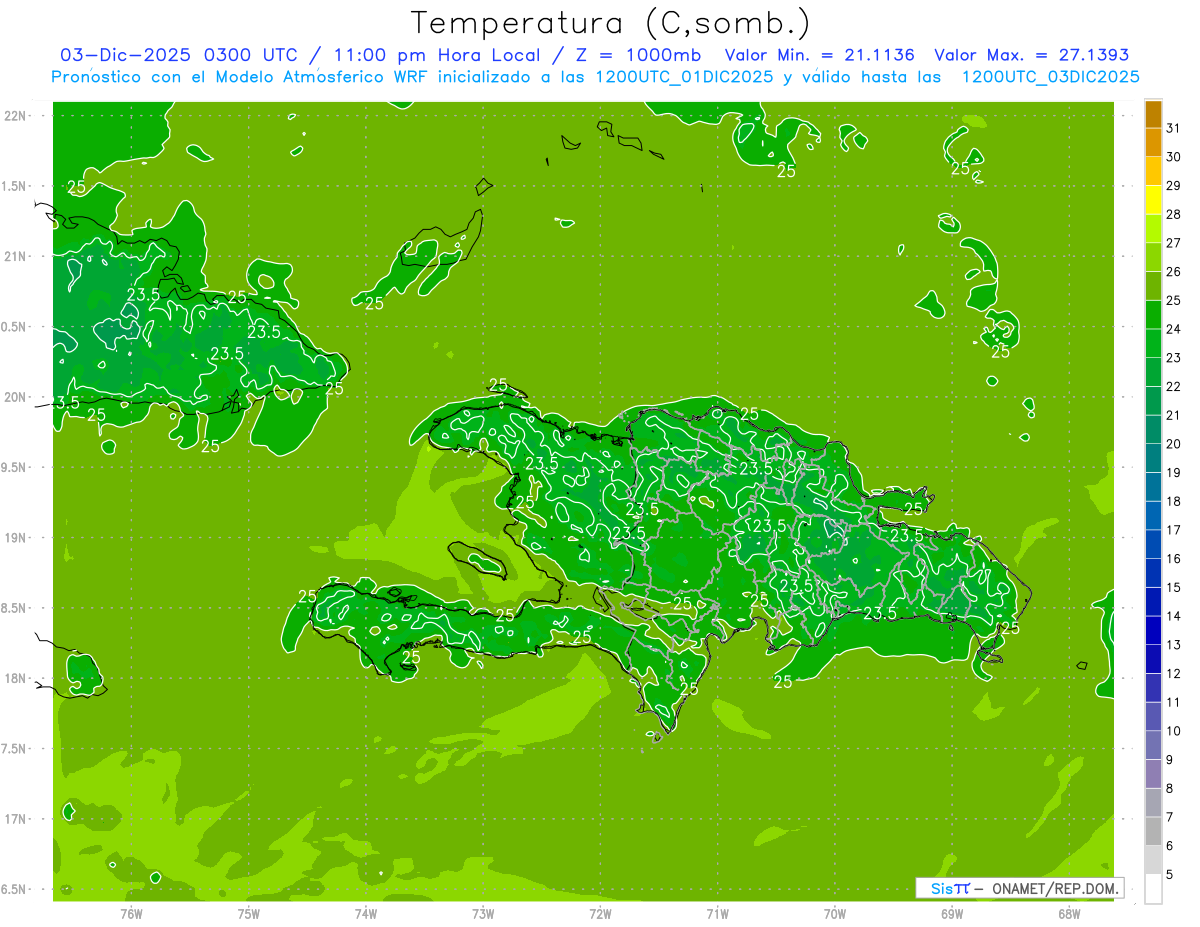
Task: Click the "68W" longitude axis label
Action: tap(1069, 913)
